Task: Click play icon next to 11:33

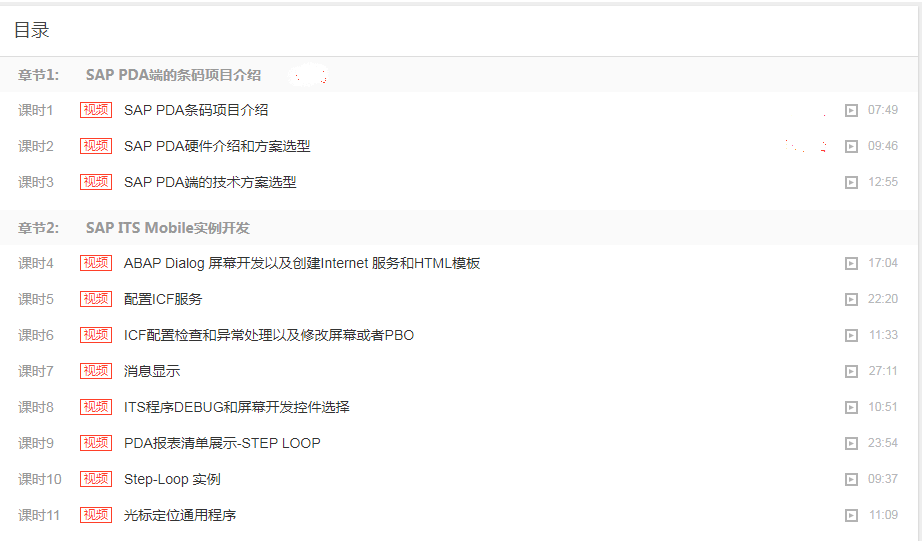Action: [851, 335]
